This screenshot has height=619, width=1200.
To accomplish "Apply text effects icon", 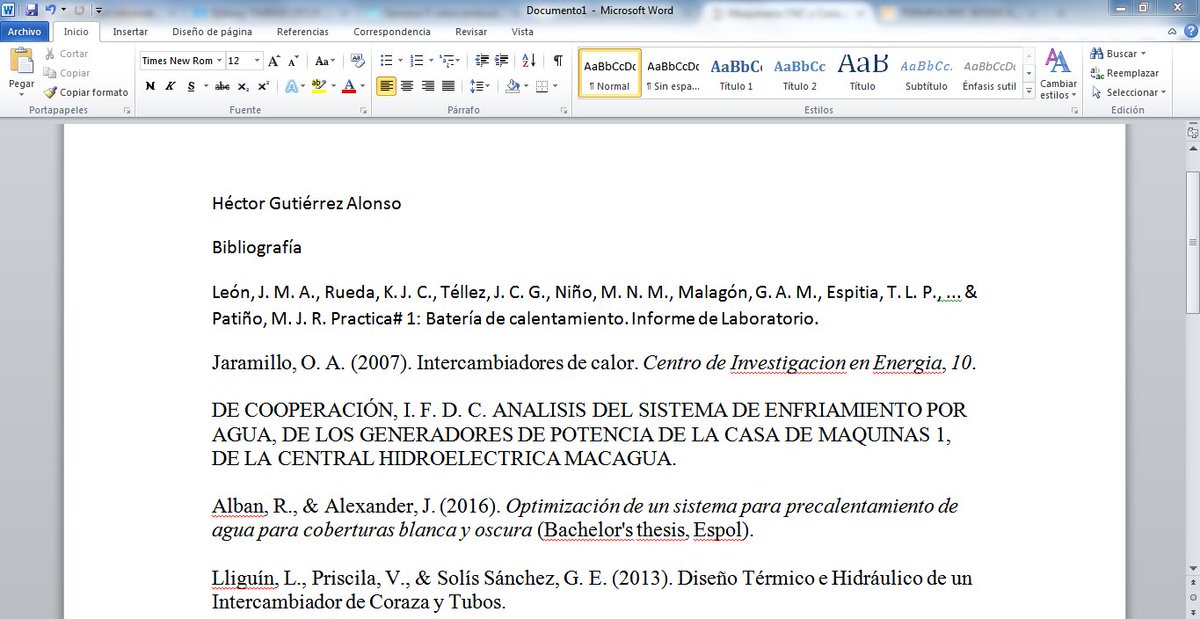I will (x=291, y=86).
